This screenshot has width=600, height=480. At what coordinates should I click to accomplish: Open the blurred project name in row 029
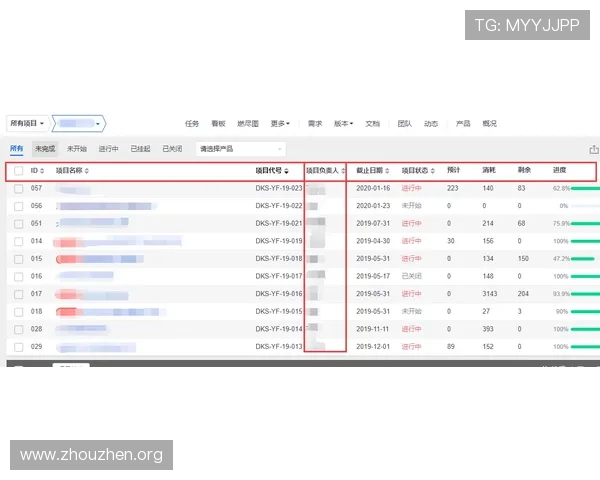click(96, 348)
